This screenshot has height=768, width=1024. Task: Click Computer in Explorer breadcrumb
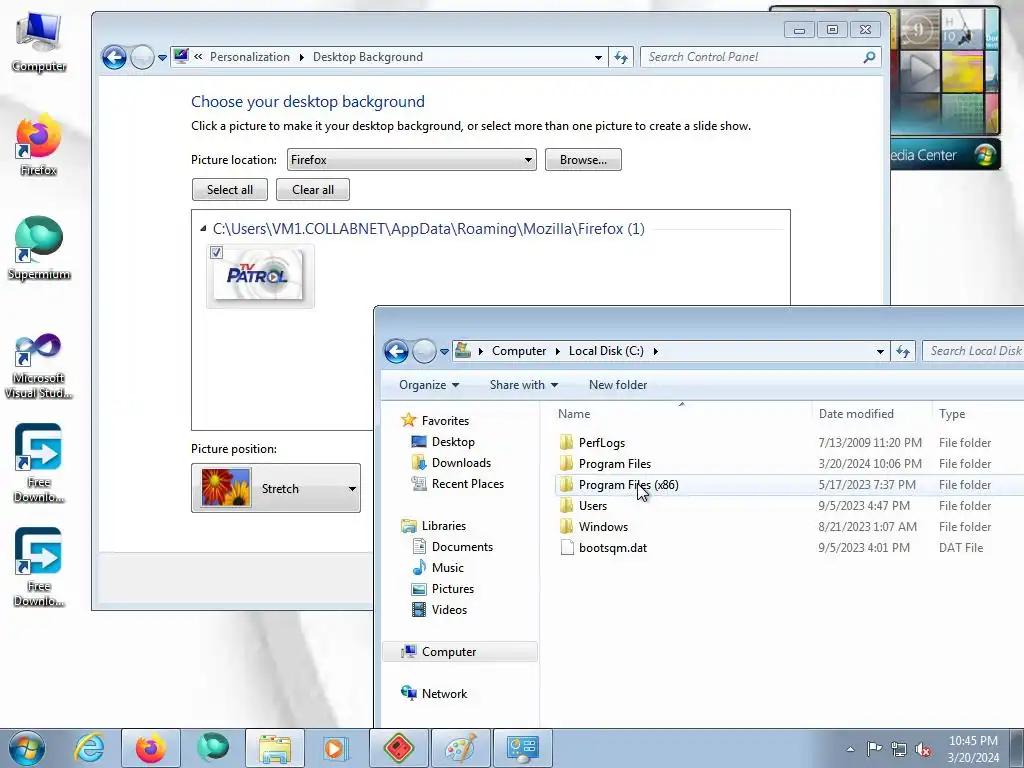[x=519, y=351]
